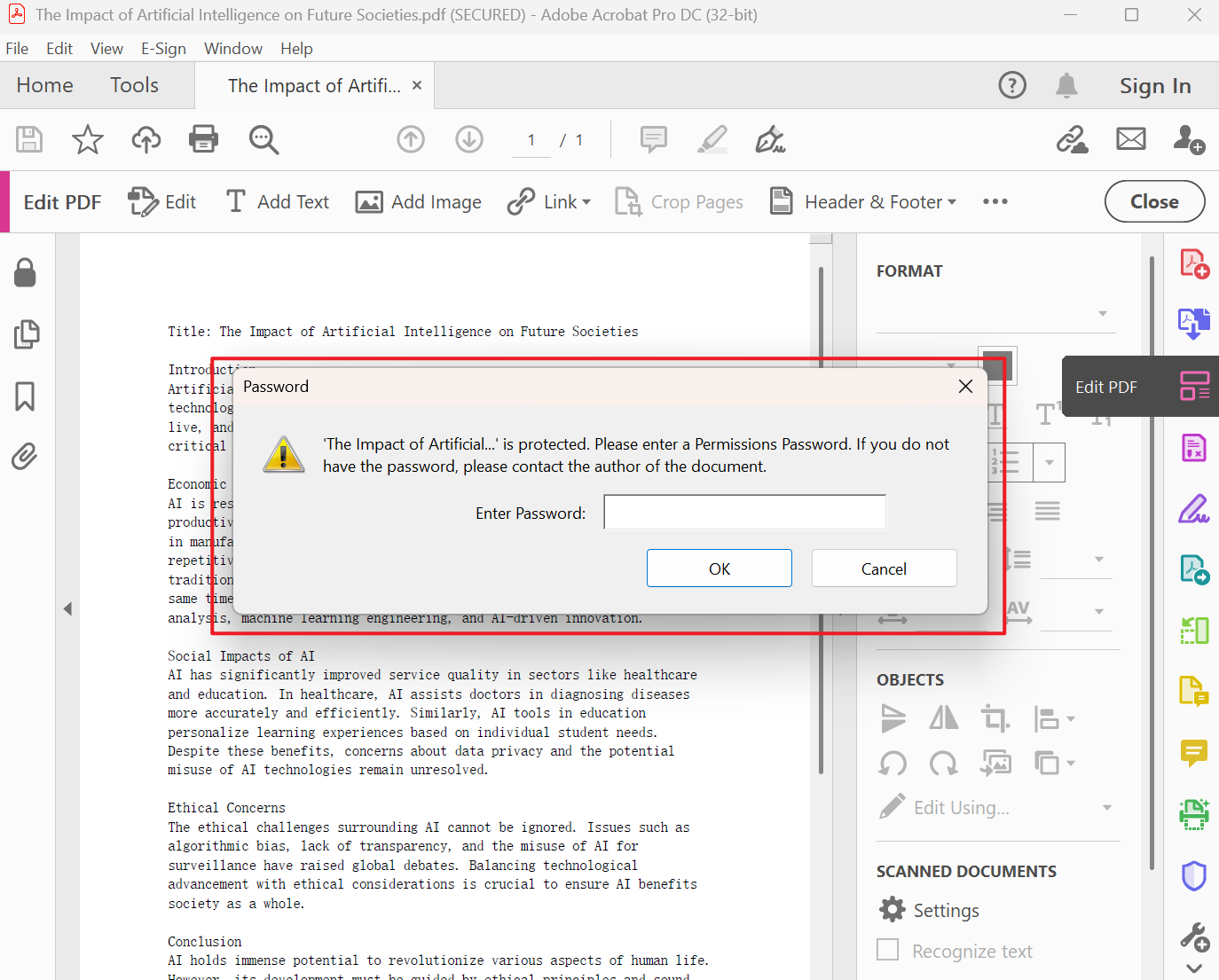Open Comment tool in right rail
1219x980 pixels.
pos(1194,753)
